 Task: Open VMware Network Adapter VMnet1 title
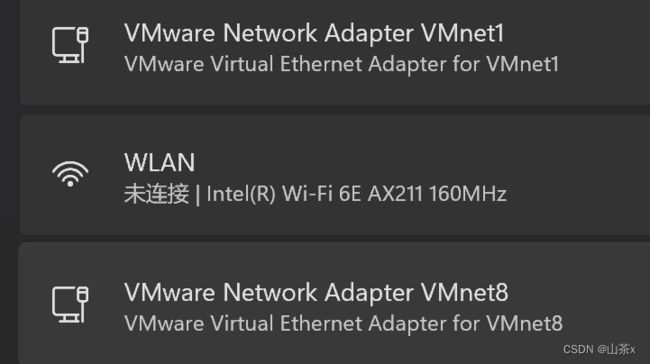point(314,33)
